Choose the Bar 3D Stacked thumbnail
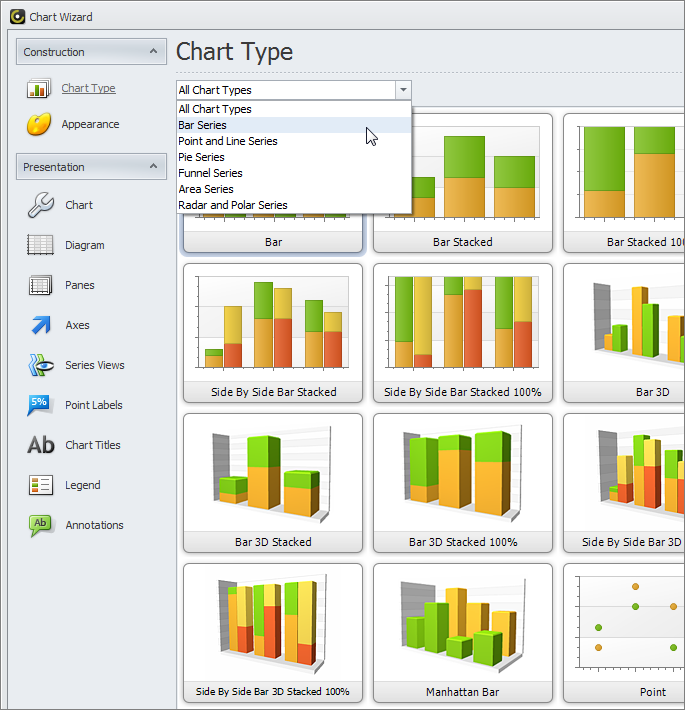Viewport: 685px width, 710px height. [x=272, y=482]
